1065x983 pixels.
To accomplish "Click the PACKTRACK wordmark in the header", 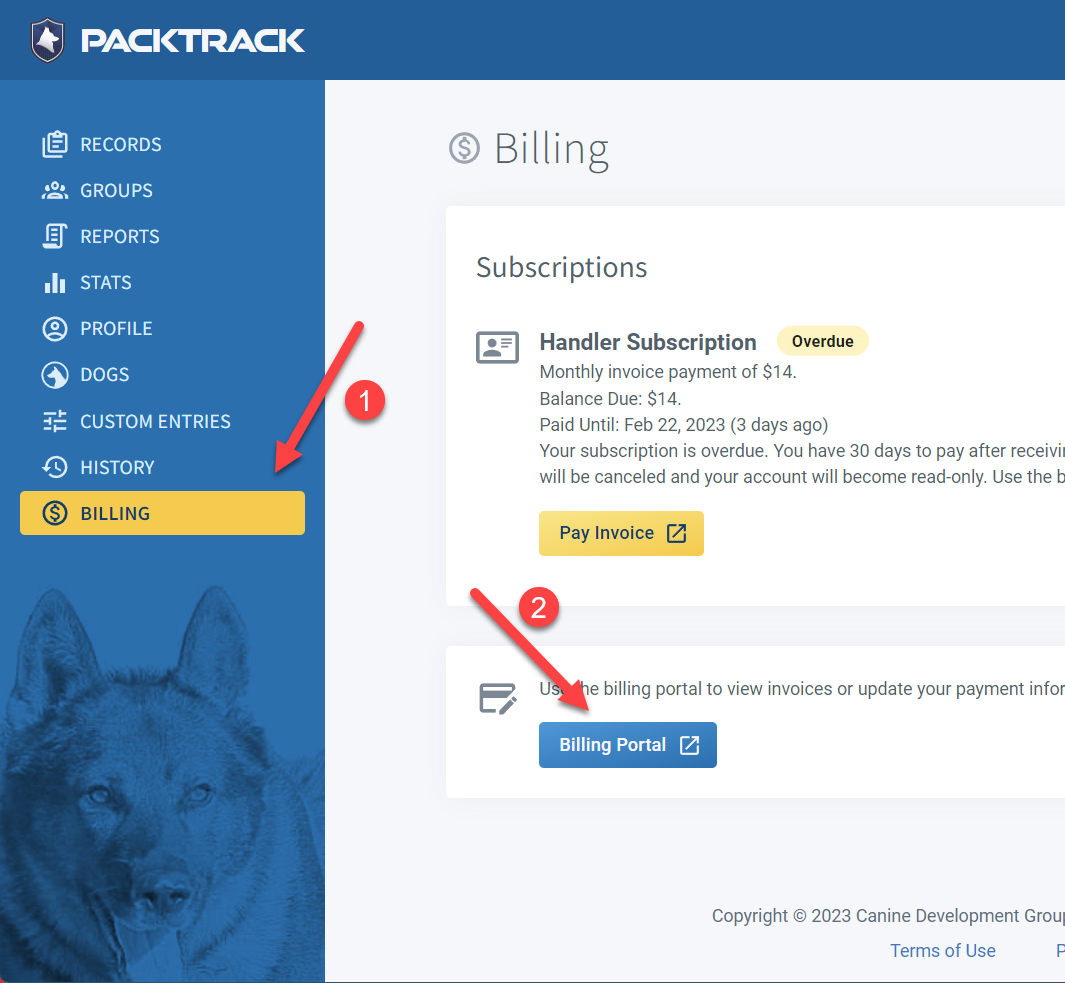I will (193, 41).
